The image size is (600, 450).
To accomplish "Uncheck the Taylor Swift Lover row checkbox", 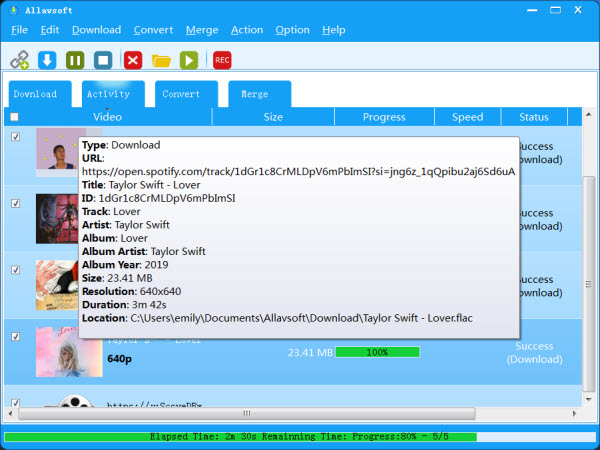I will click(x=15, y=336).
